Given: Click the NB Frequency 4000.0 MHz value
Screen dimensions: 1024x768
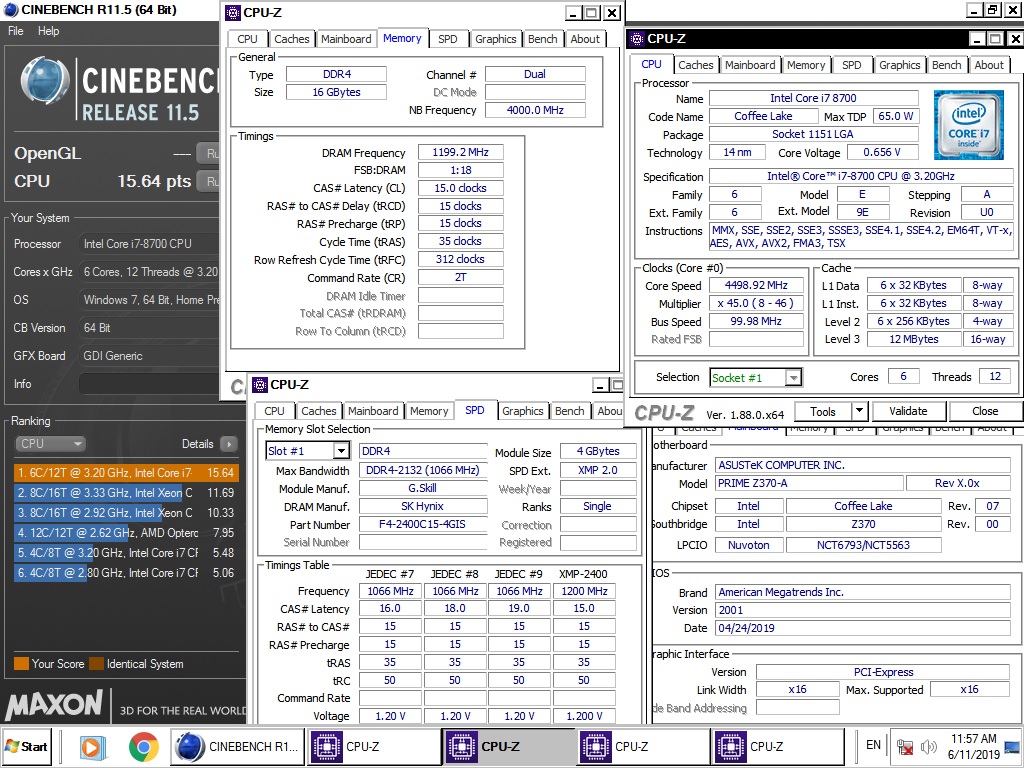Looking at the screenshot, I should point(535,110).
